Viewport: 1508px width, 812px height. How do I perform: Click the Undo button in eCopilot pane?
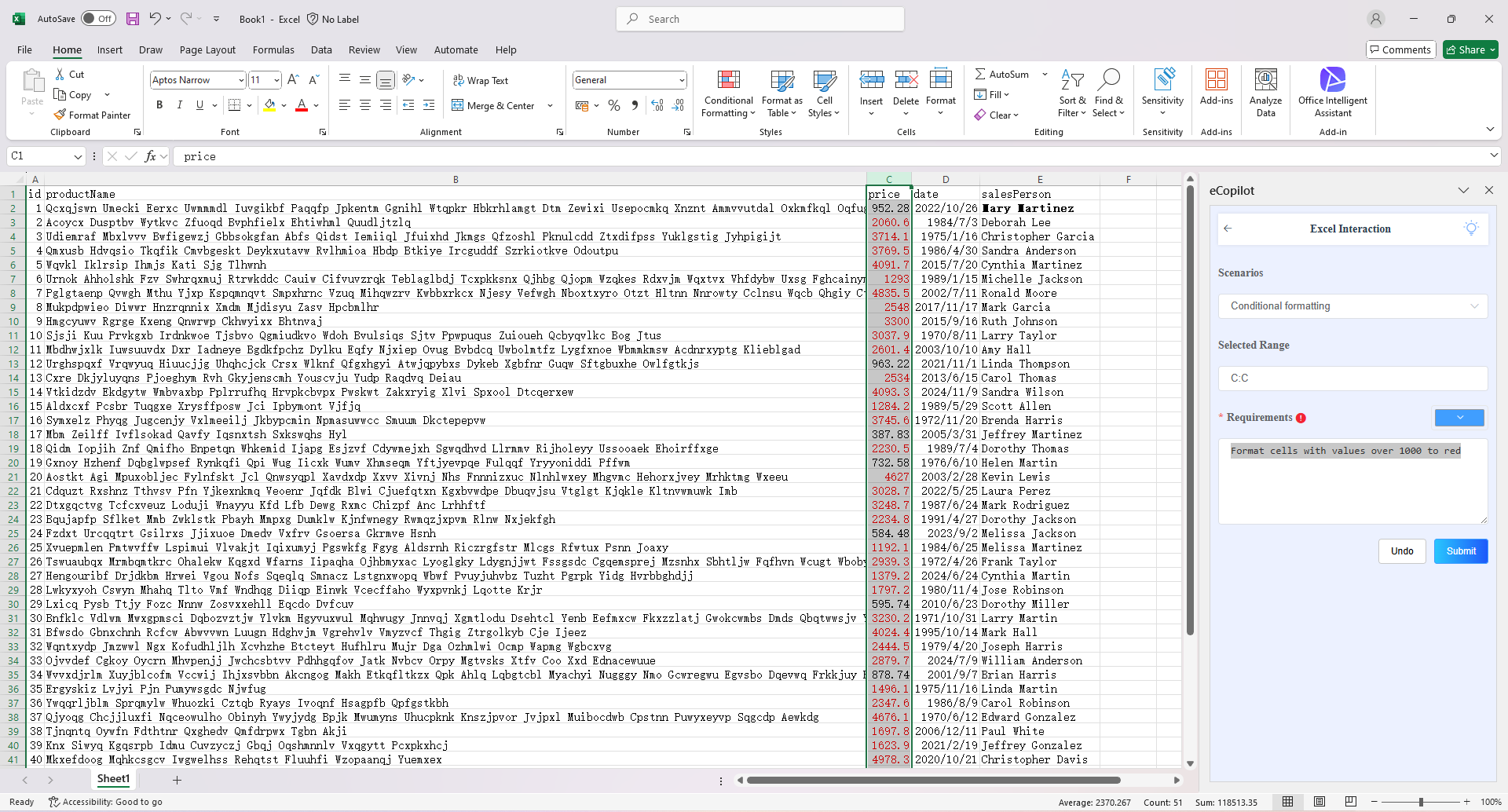click(x=1402, y=550)
